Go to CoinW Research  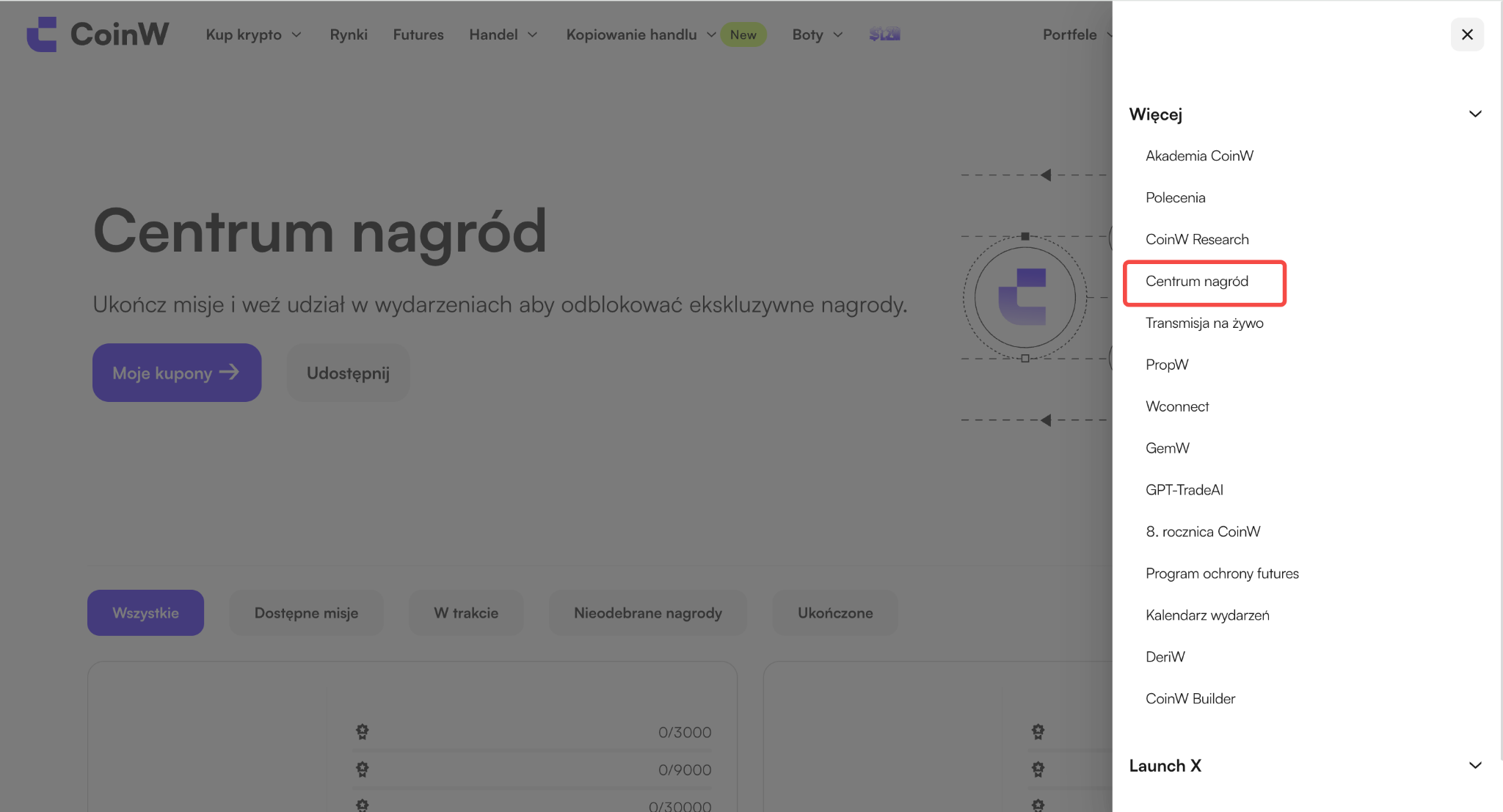pos(1197,239)
